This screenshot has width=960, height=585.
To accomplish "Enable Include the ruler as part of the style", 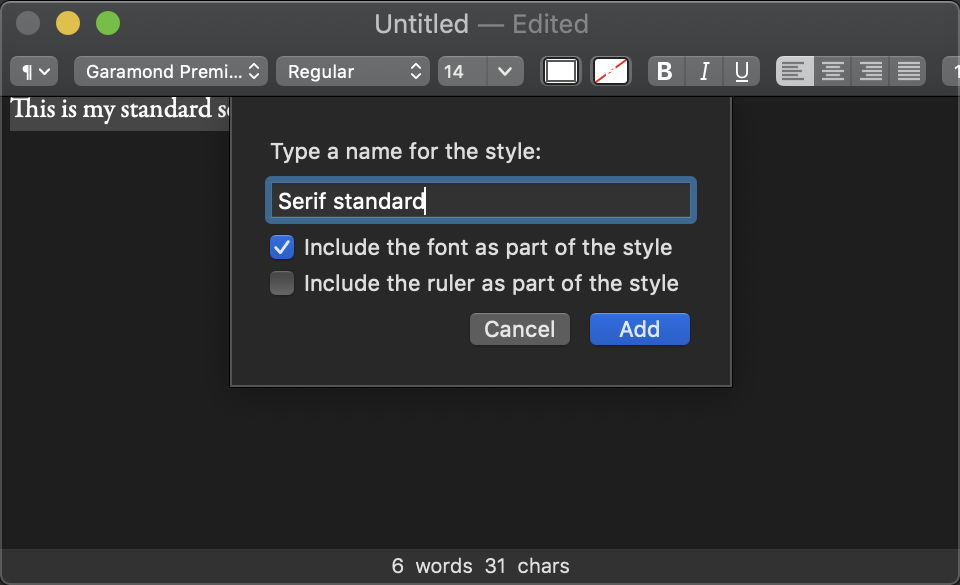I will coord(281,283).
